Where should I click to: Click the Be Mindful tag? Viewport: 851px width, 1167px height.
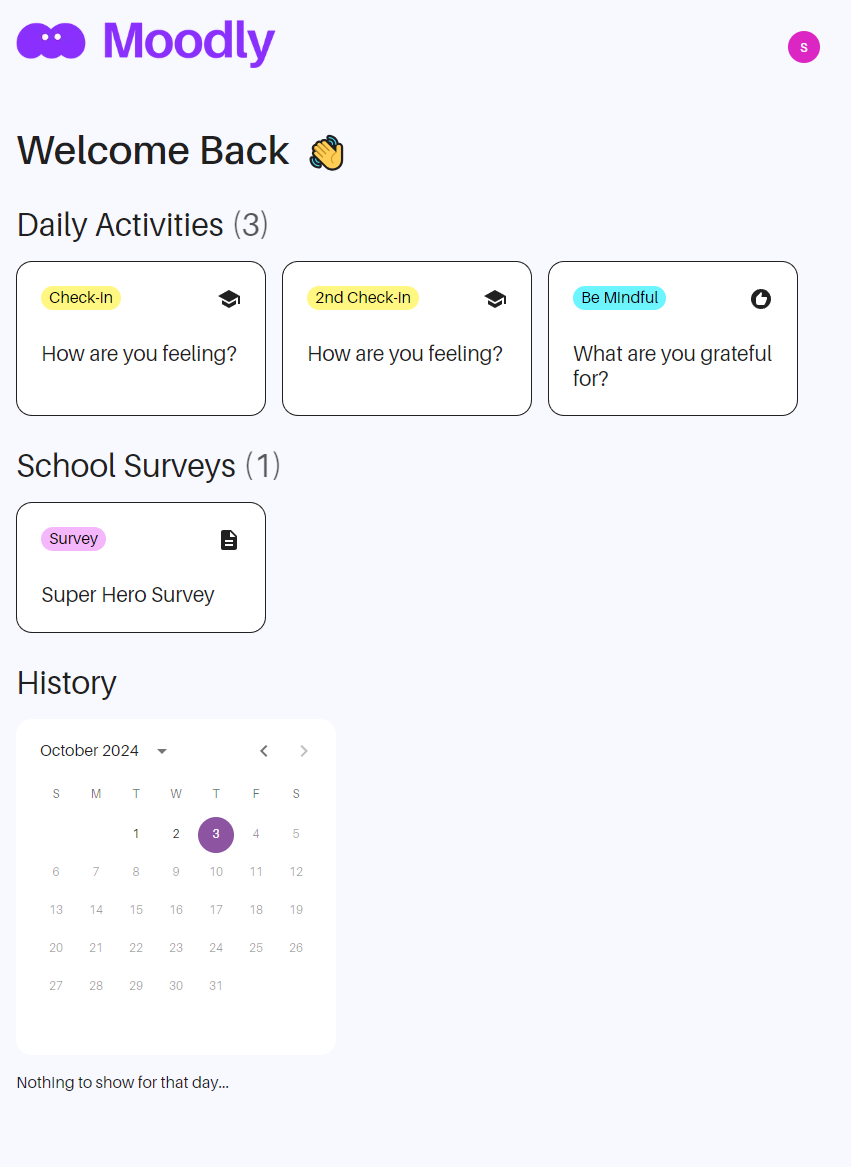click(619, 298)
